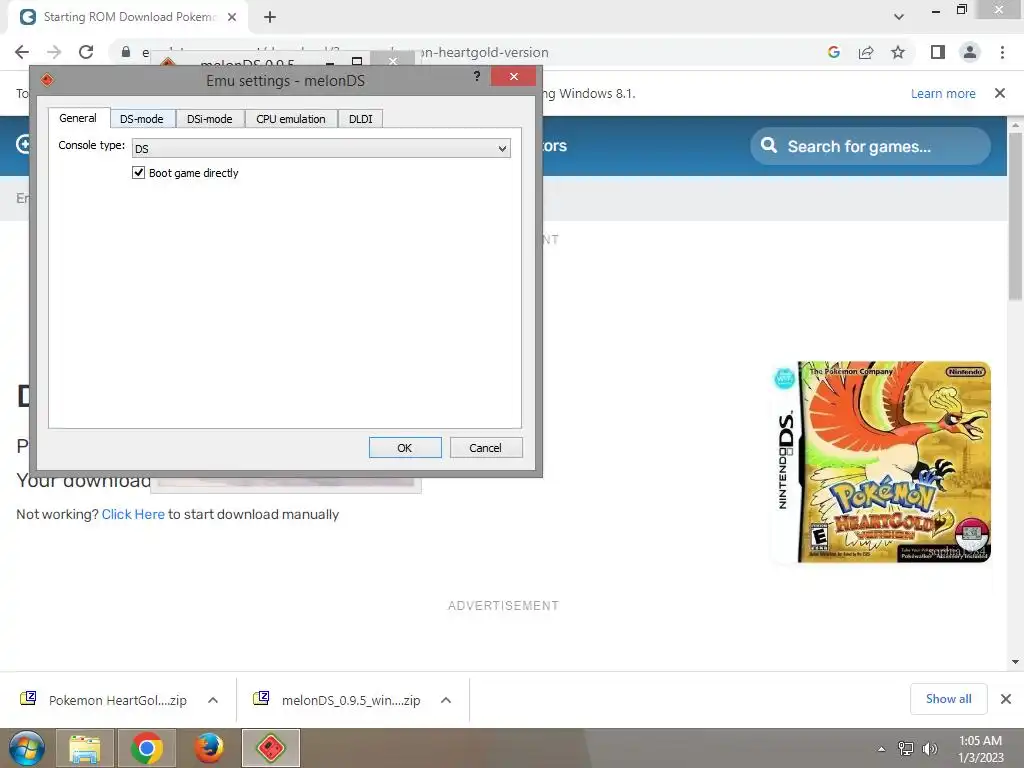Expand Pokemon HeartGold download options
The height and width of the screenshot is (768, 1024).
coord(213,700)
